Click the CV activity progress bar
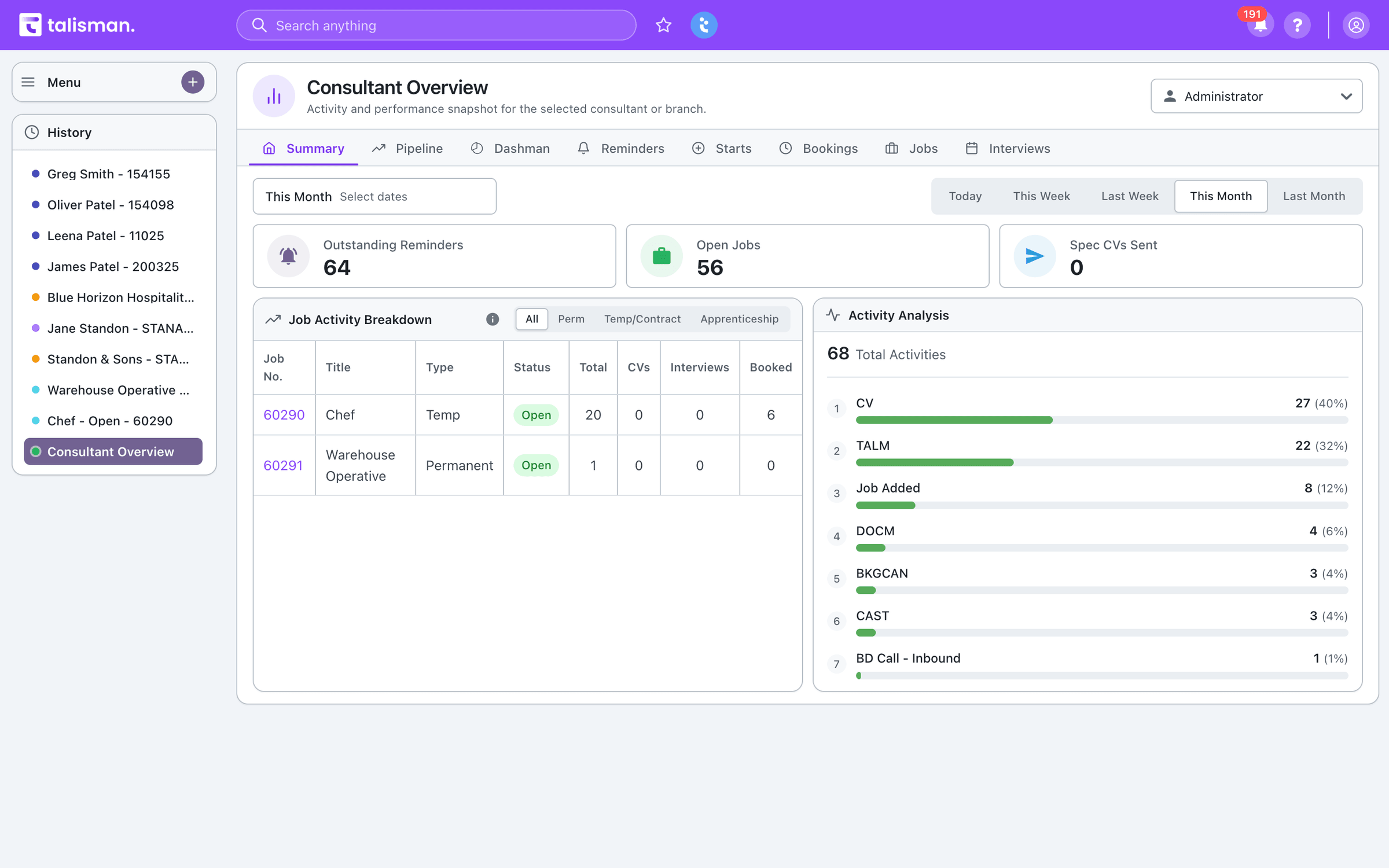The image size is (1389, 868). (1102, 420)
